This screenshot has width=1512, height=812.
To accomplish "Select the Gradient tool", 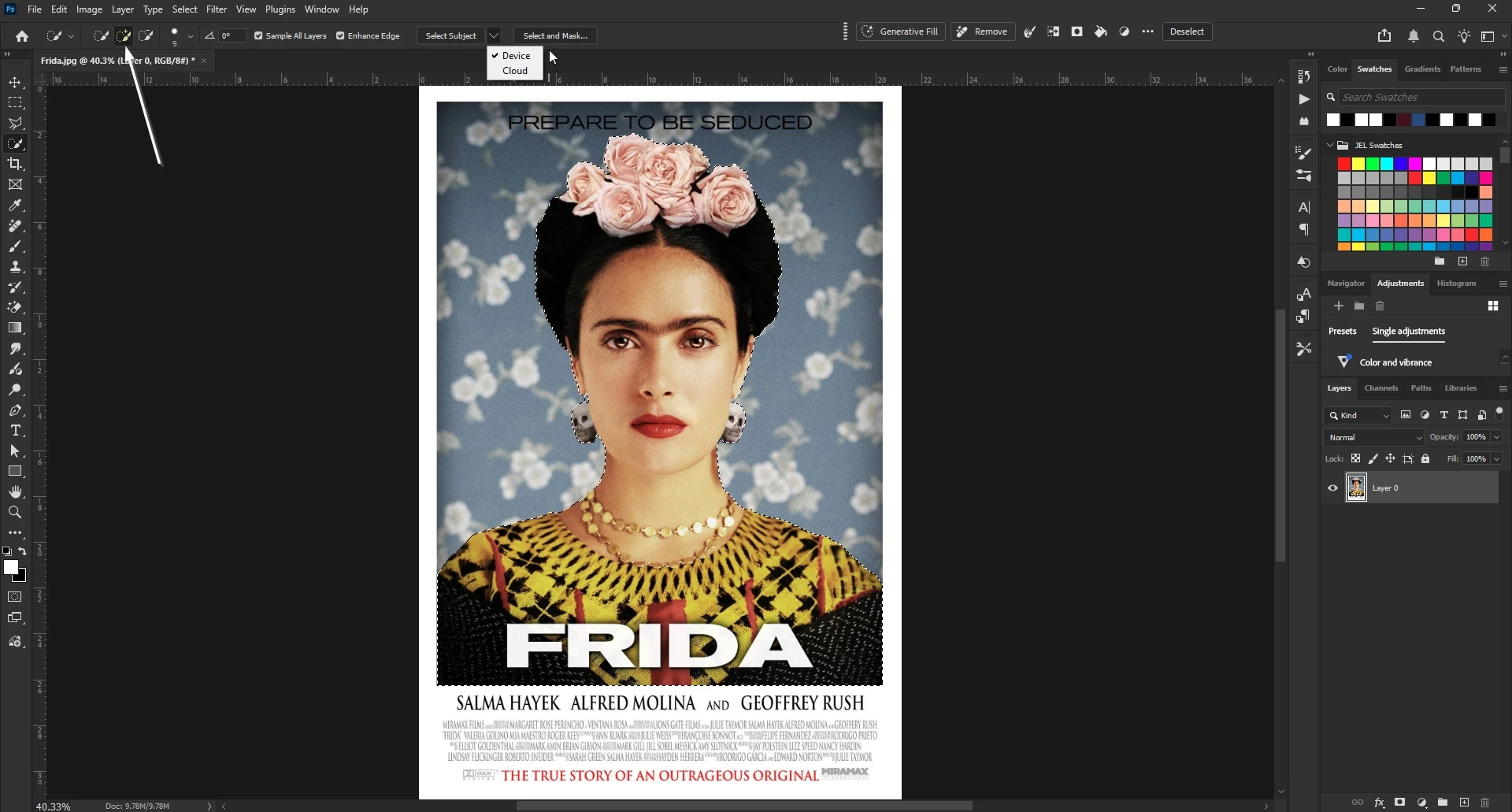I will pos(15,328).
